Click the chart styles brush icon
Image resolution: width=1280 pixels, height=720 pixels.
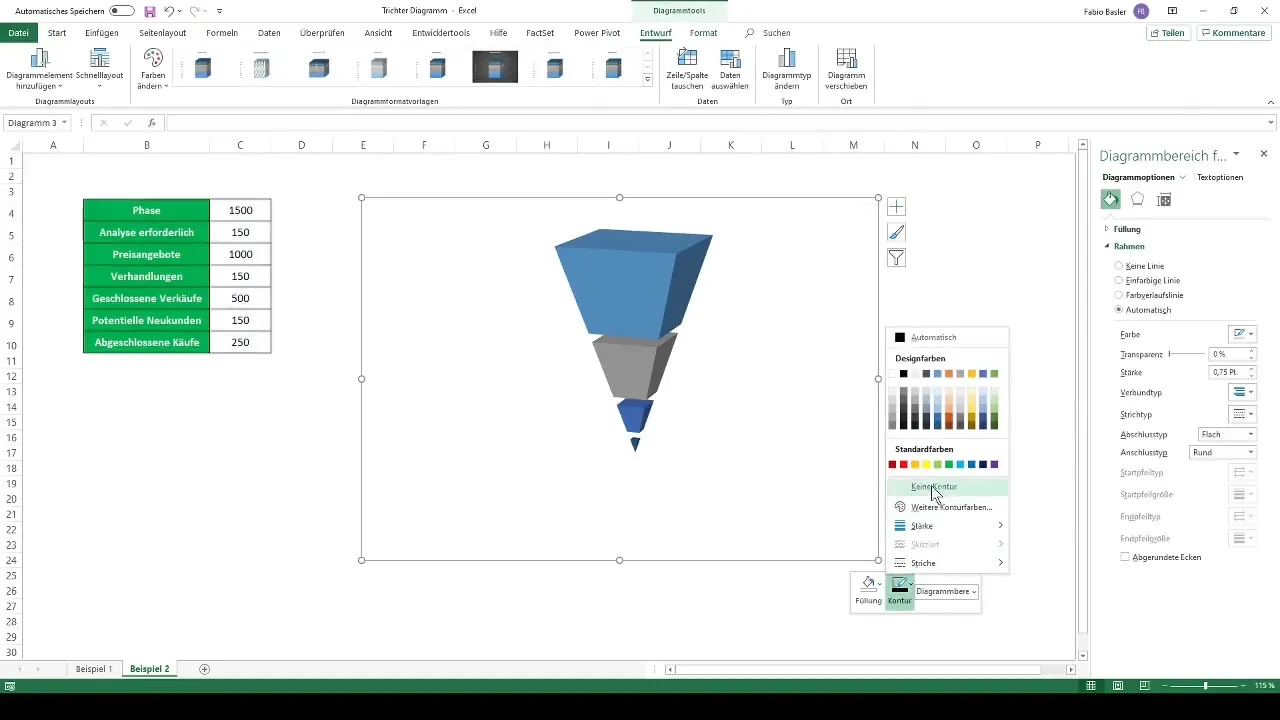point(897,232)
